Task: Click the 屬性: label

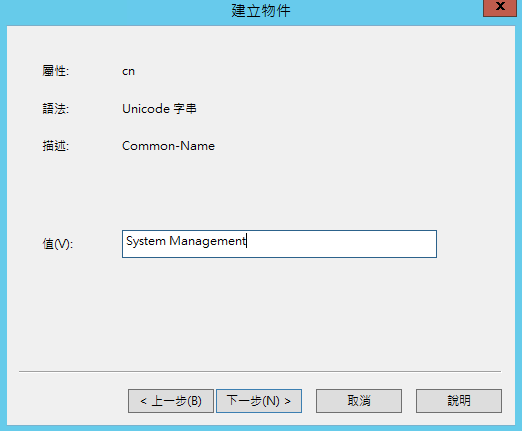Action: (55, 71)
